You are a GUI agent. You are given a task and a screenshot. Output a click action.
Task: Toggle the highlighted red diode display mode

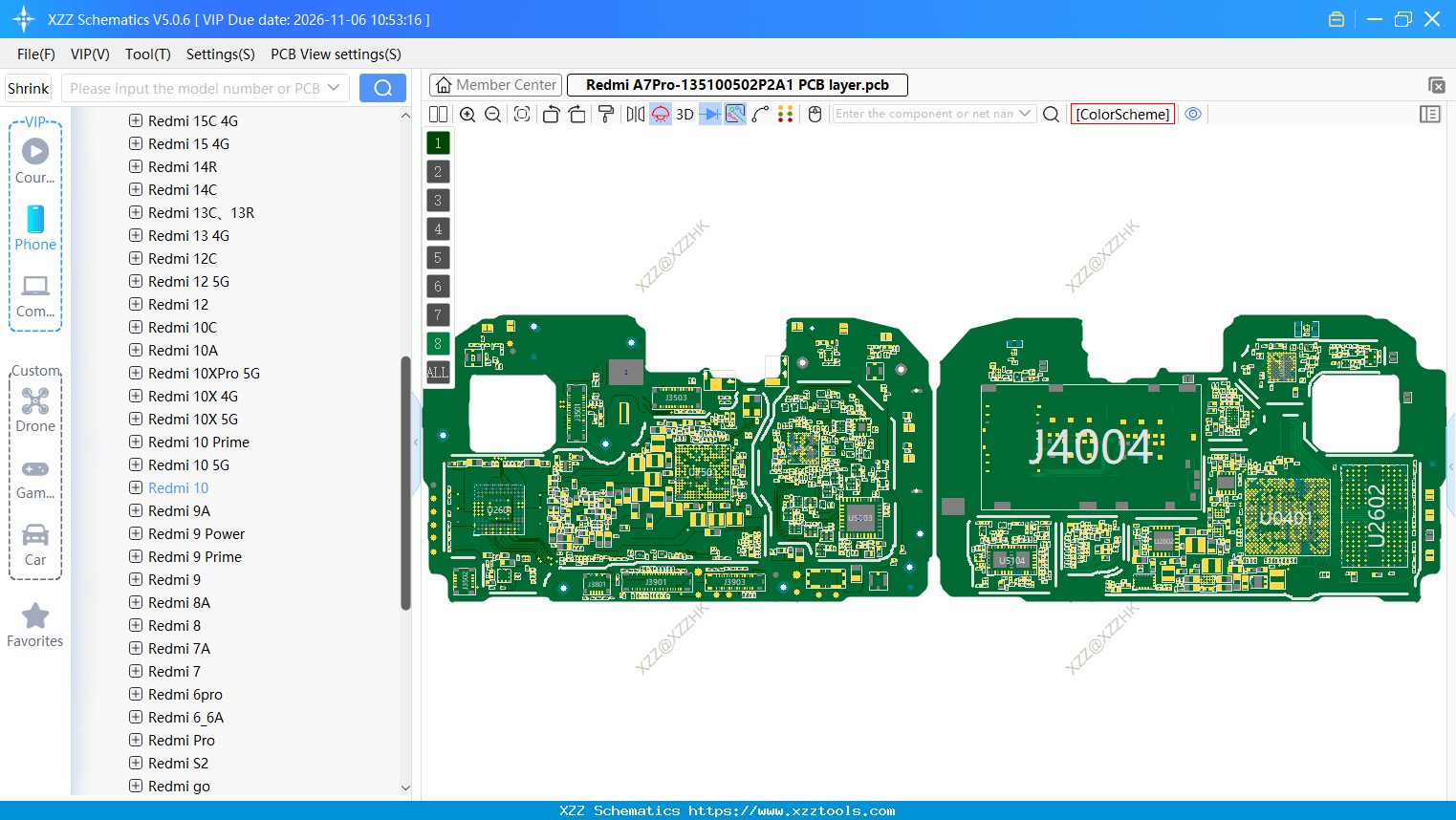(660, 114)
